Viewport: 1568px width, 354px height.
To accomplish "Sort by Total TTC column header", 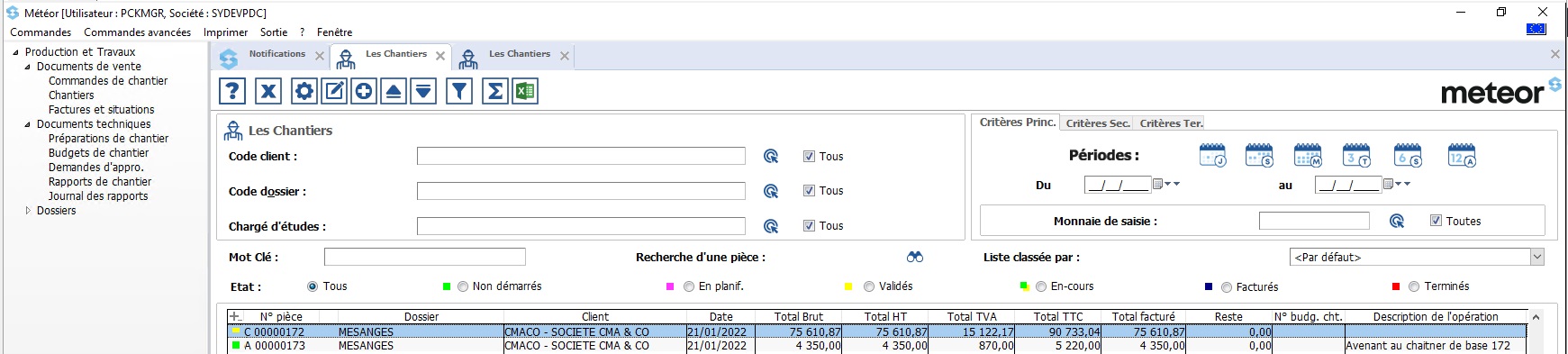I will 1058,317.
